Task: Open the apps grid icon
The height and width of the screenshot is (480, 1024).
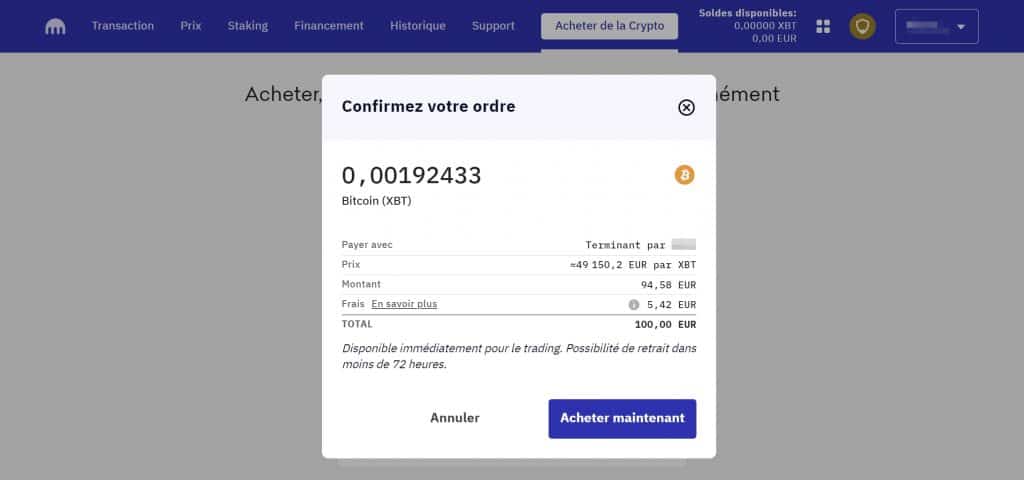Action: click(x=823, y=26)
